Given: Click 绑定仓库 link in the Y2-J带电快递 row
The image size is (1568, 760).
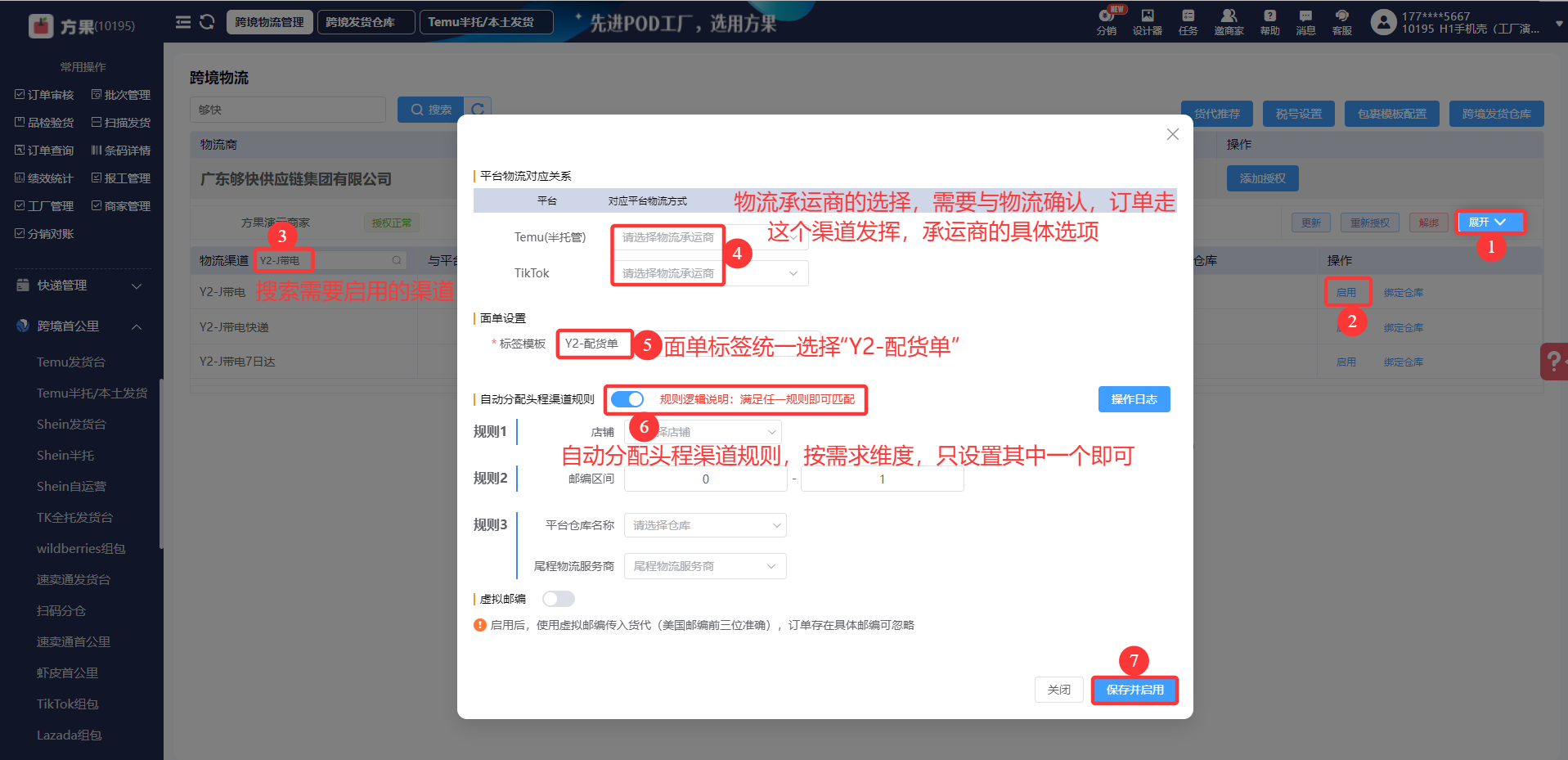Looking at the screenshot, I should tap(1404, 327).
